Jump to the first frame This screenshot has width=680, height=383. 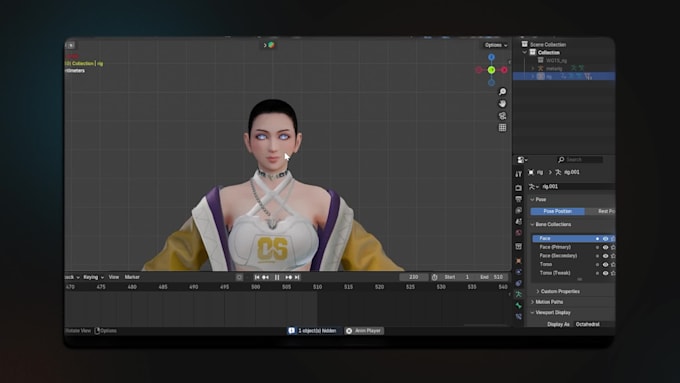pos(257,277)
